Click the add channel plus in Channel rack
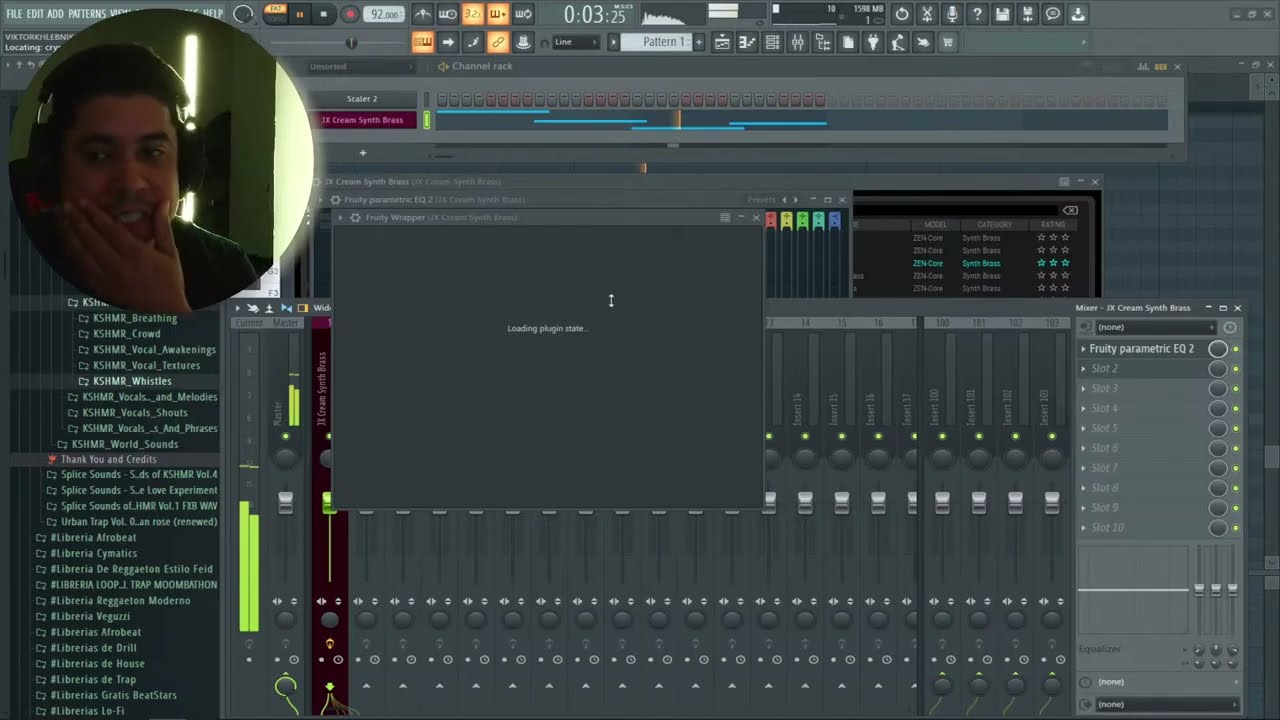 click(x=363, y=153)
